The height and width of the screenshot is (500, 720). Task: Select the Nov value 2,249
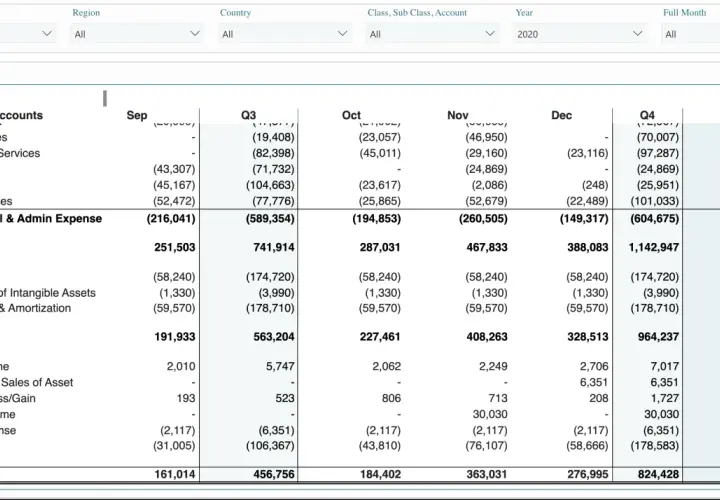pyautogui.click(x=495, y=366)
